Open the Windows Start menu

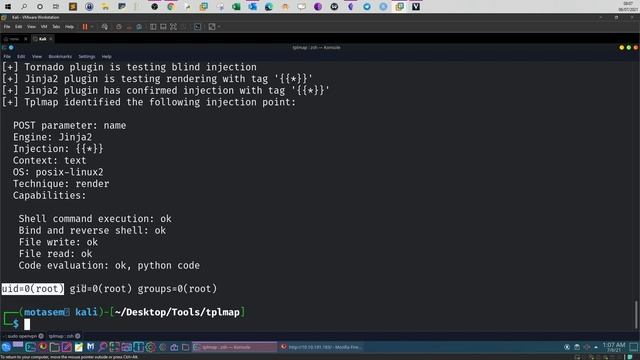pos(8,7)
